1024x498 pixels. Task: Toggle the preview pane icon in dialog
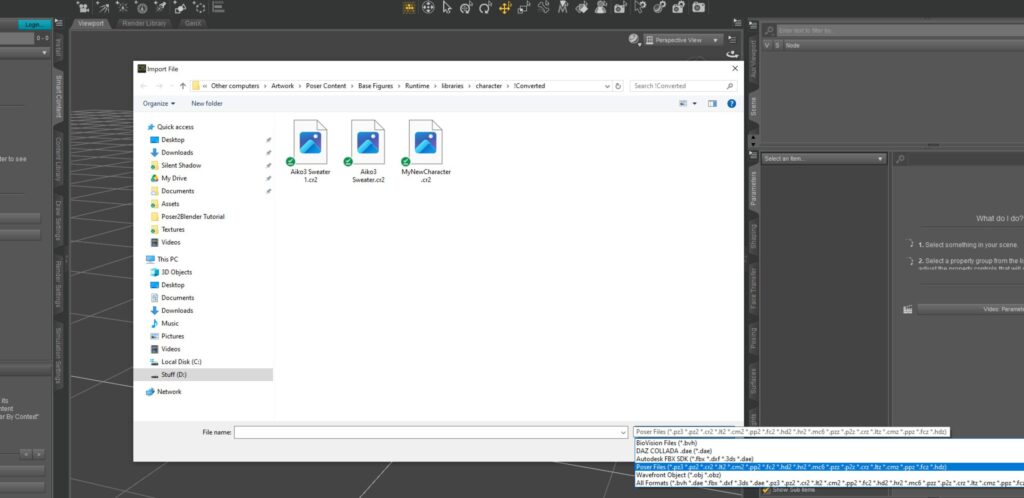click(712, 103)
